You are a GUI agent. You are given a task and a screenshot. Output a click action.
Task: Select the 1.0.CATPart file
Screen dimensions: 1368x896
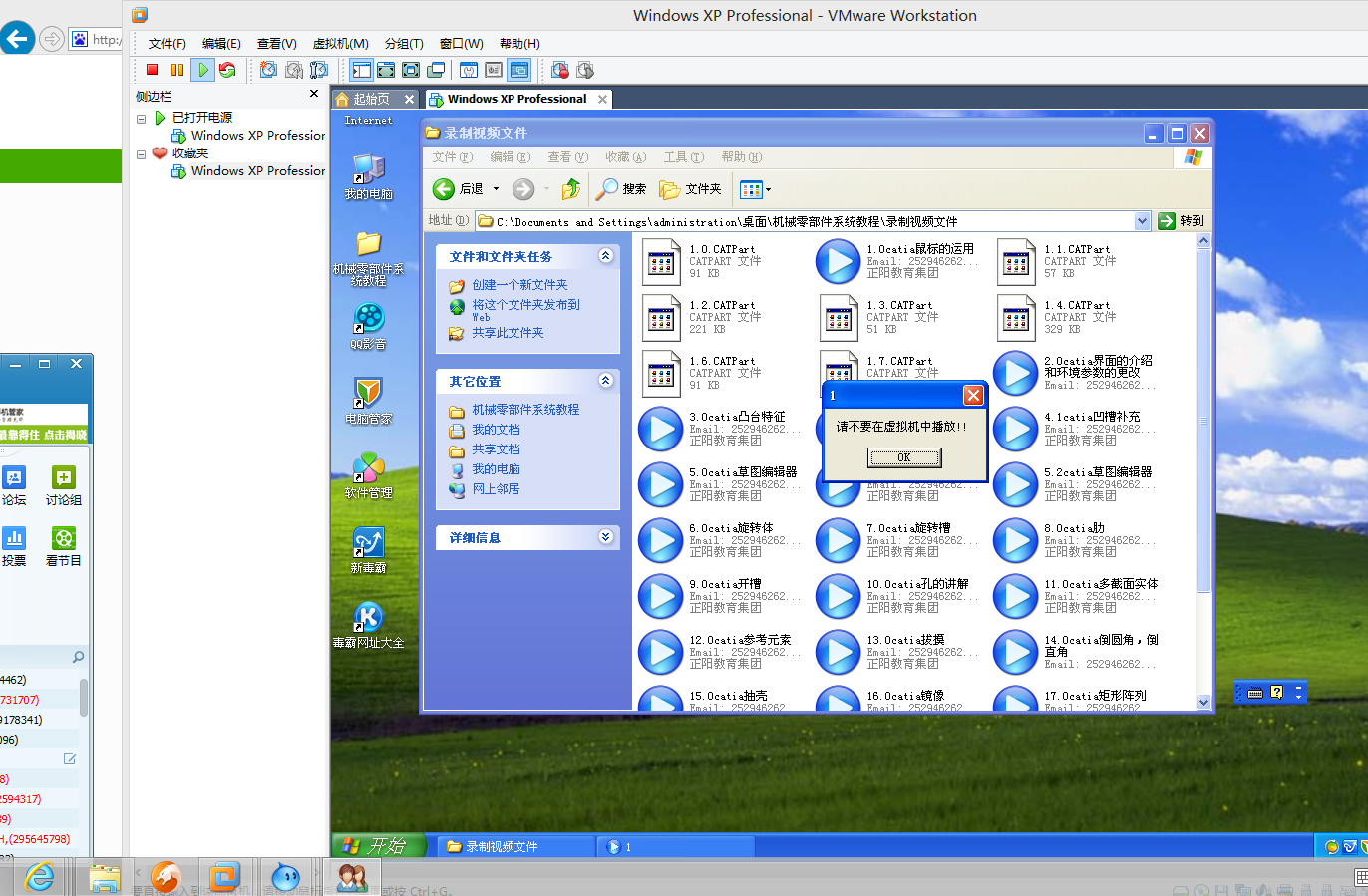[701, 261]
